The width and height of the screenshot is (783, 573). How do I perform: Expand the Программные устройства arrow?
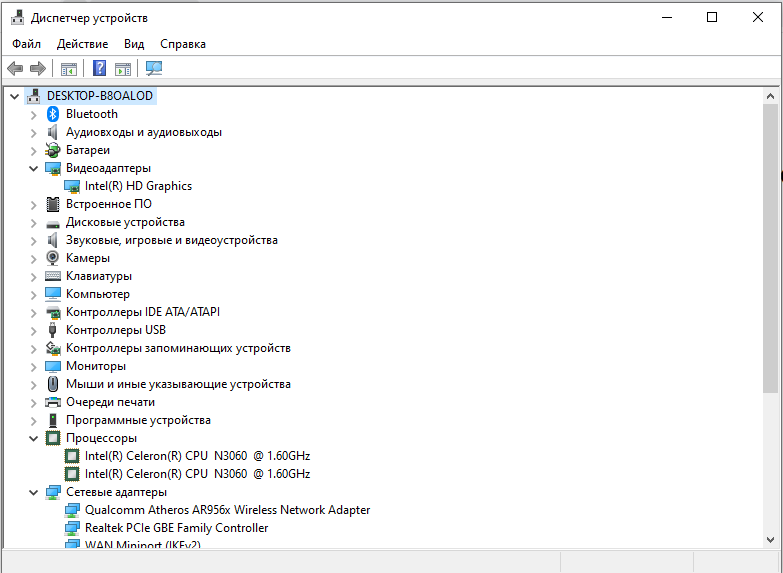[x=33, y=420]
